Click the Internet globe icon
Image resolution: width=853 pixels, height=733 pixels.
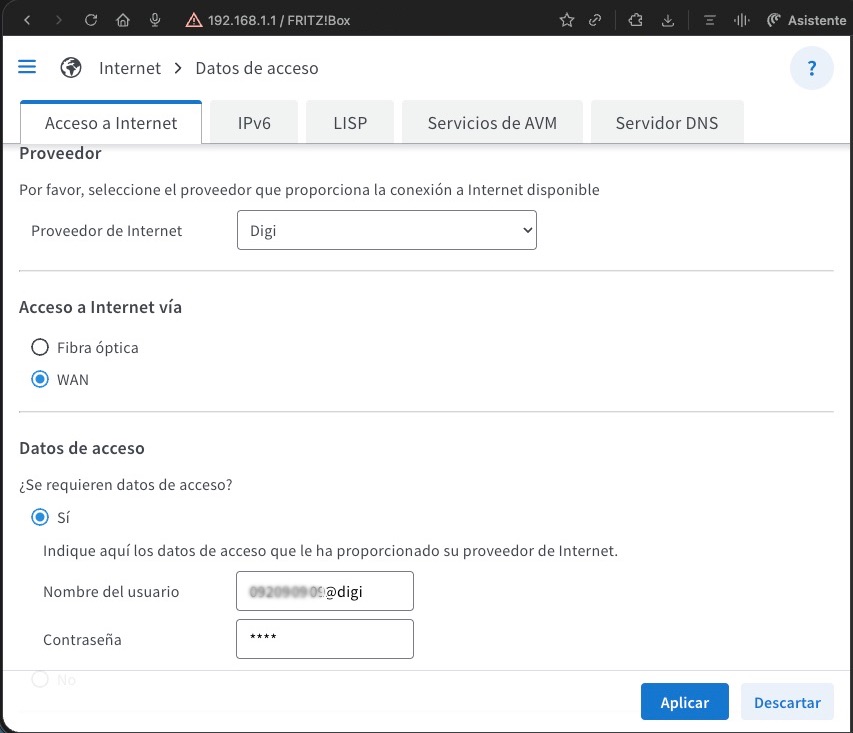71,68
